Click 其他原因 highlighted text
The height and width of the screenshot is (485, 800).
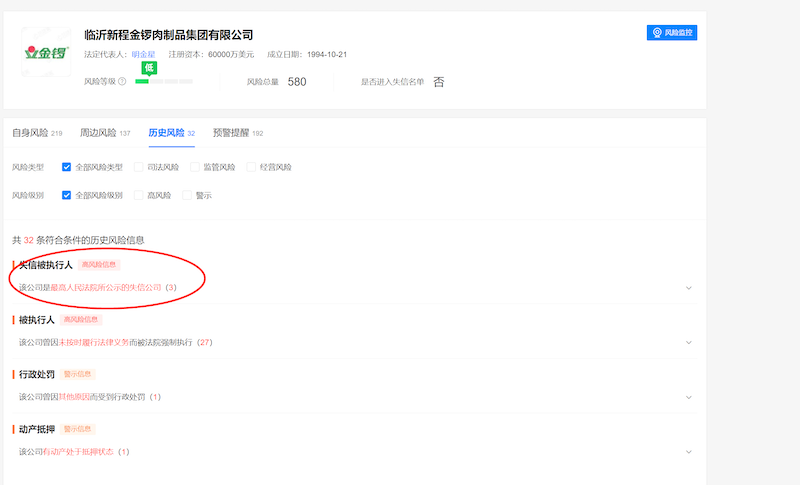[74, 397]
